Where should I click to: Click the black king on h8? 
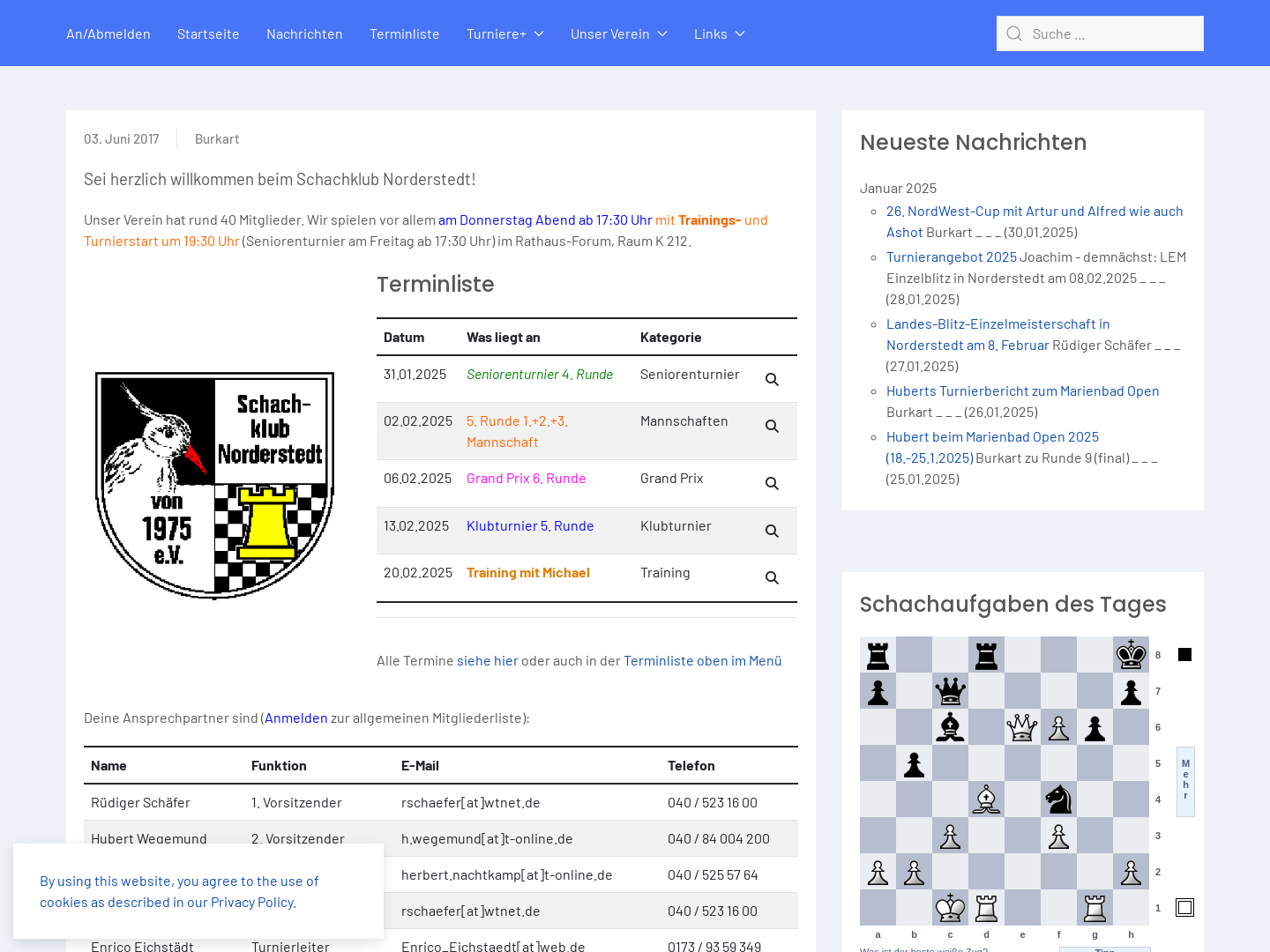point(1131,655)
